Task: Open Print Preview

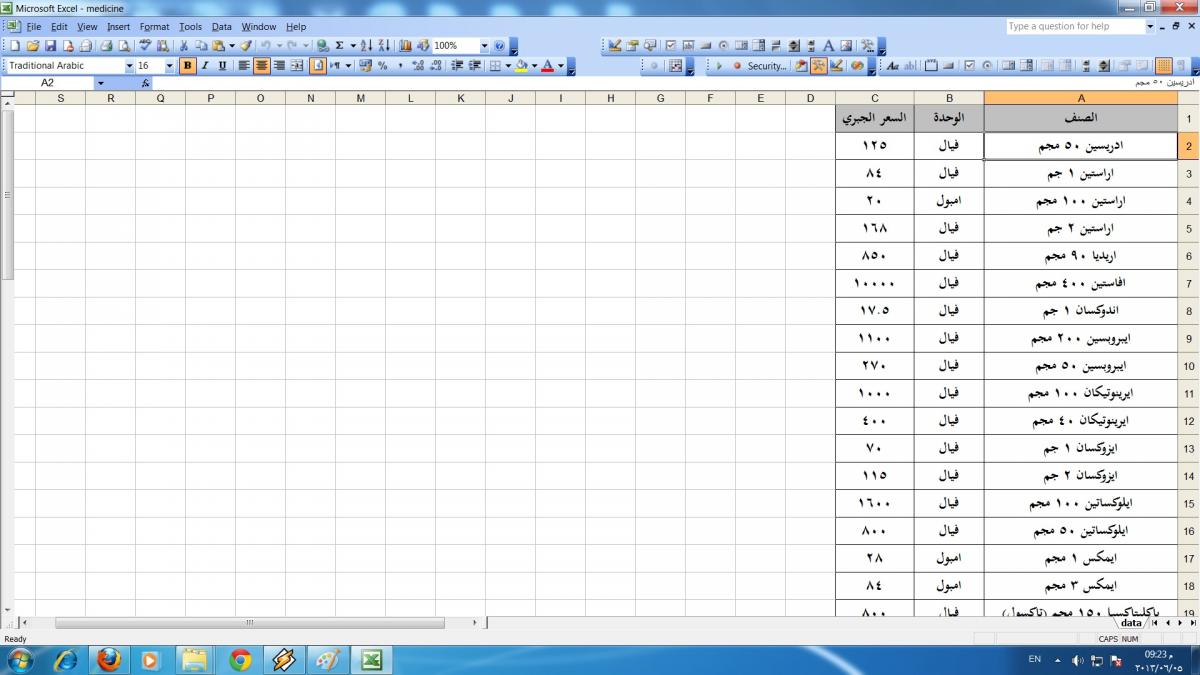Action: (123, 46)
